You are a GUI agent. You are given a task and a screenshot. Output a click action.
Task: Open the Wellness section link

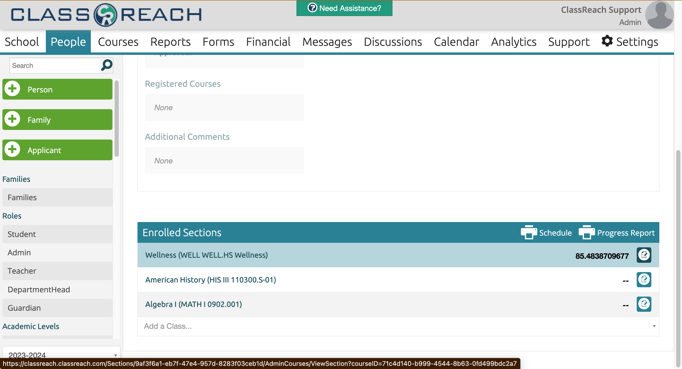point(207,255)
